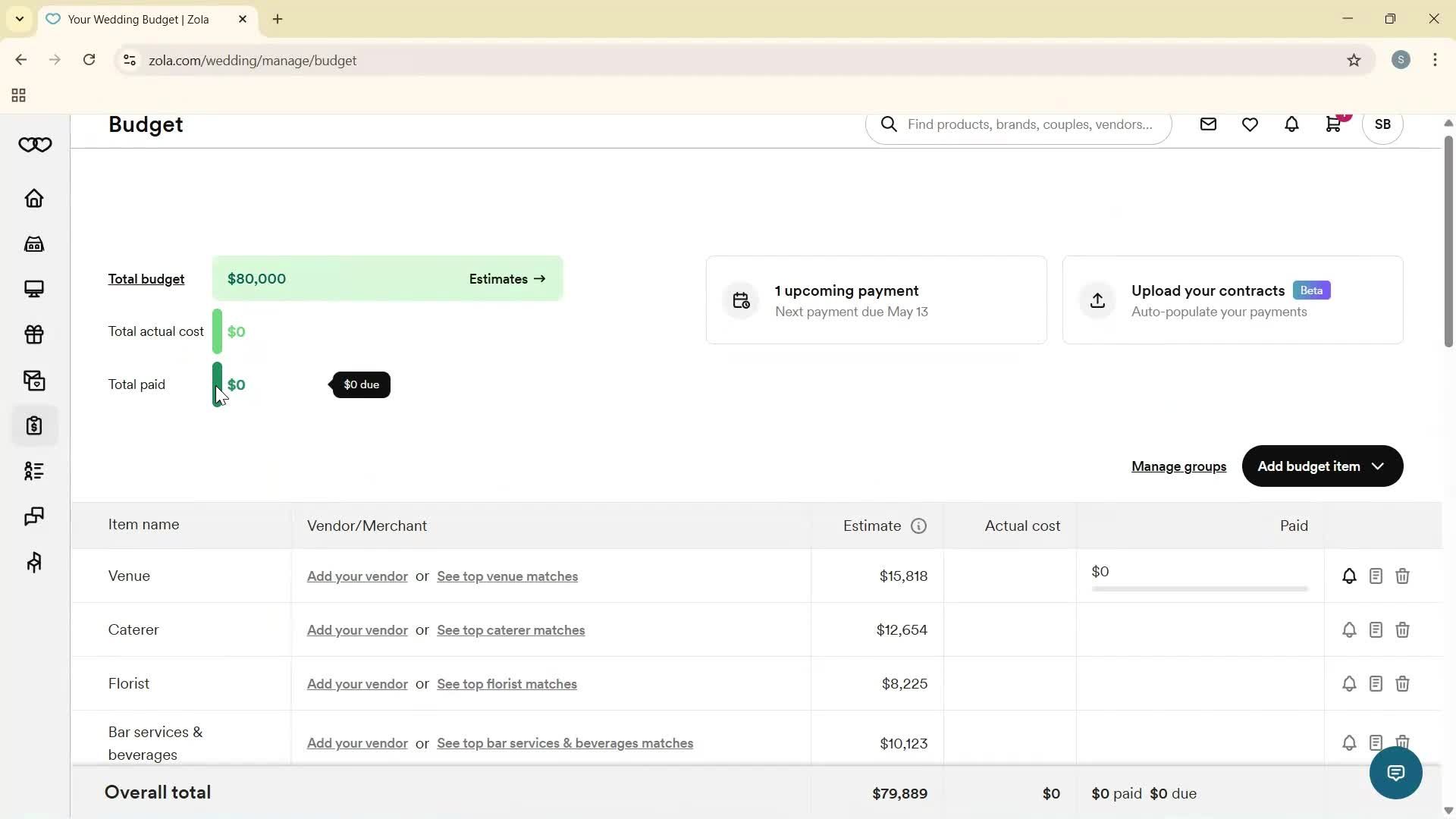1456x819 pixels.
Task: Open See top venue matches link
Action: coord(507,576)
